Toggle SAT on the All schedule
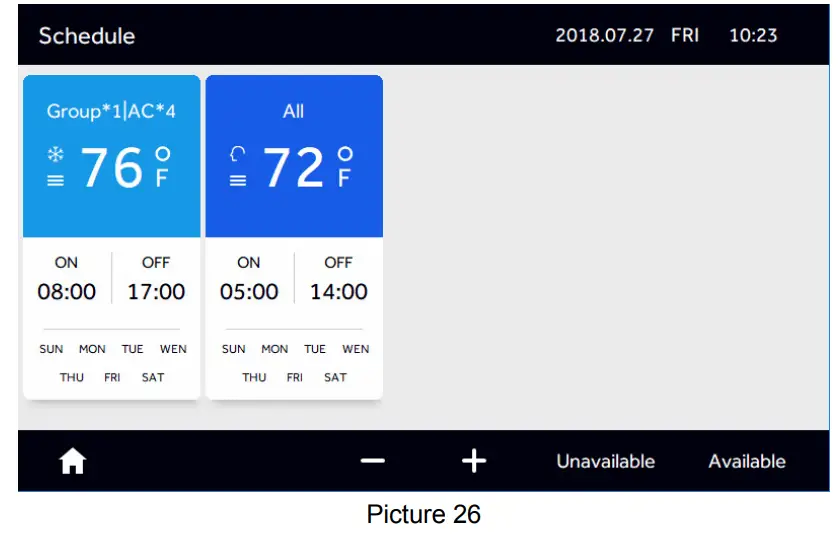Viewport: 838px width, 534px height. click(x=335, y=377)
